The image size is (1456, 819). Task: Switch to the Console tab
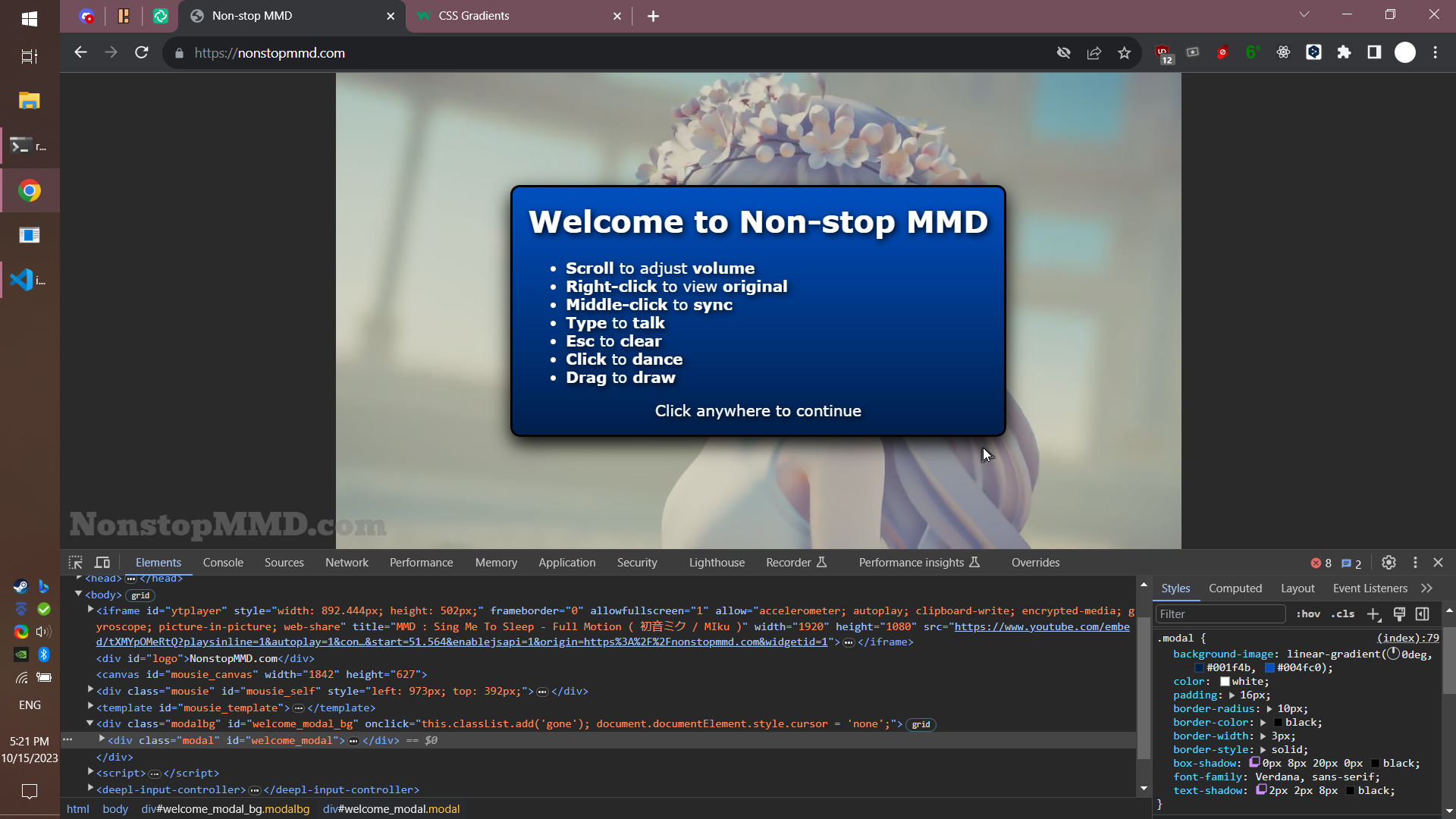223,563
